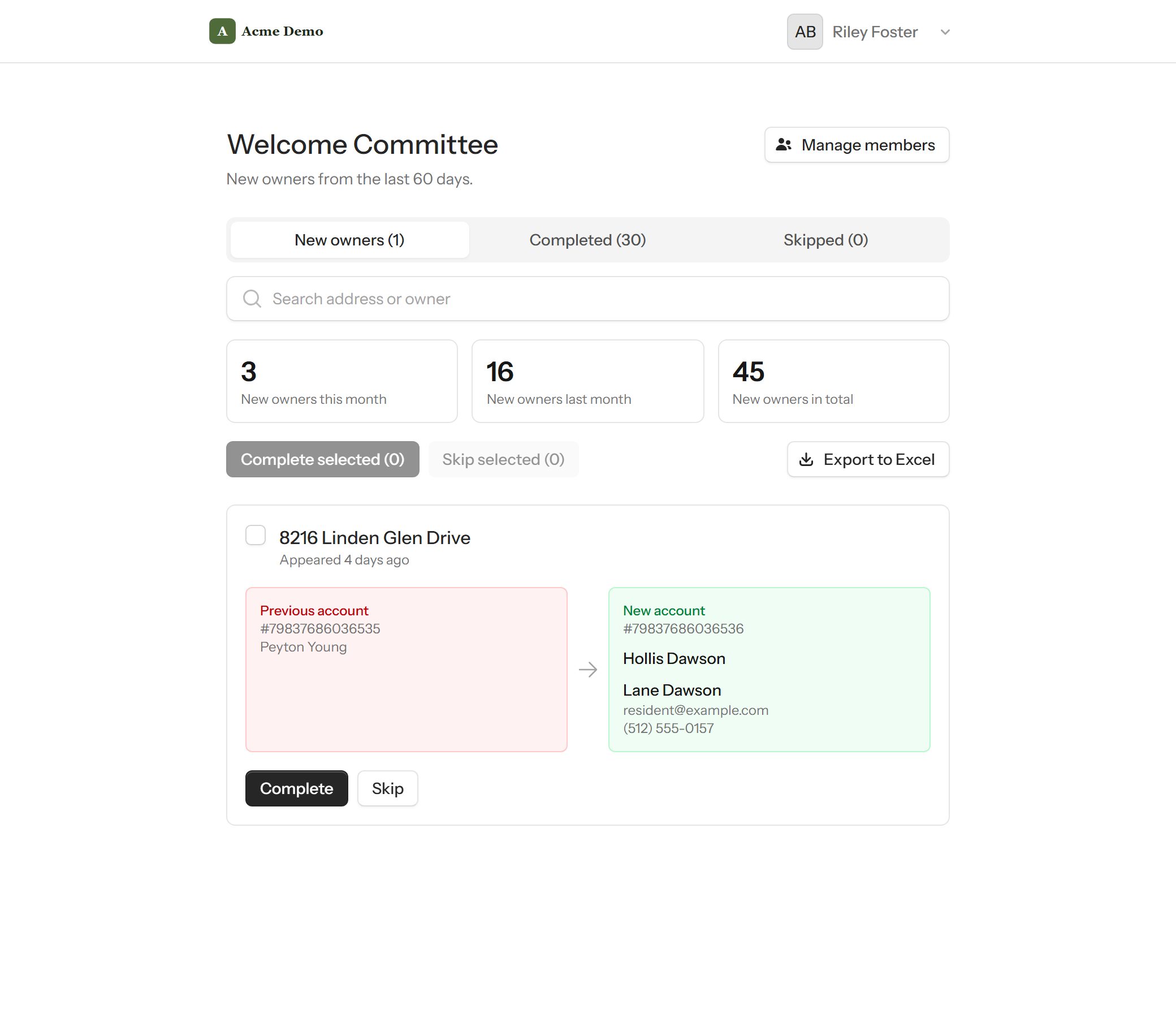Screen dimensions: 1176x1018
Task: Click the AB user avatar
Action: point(805,32)
